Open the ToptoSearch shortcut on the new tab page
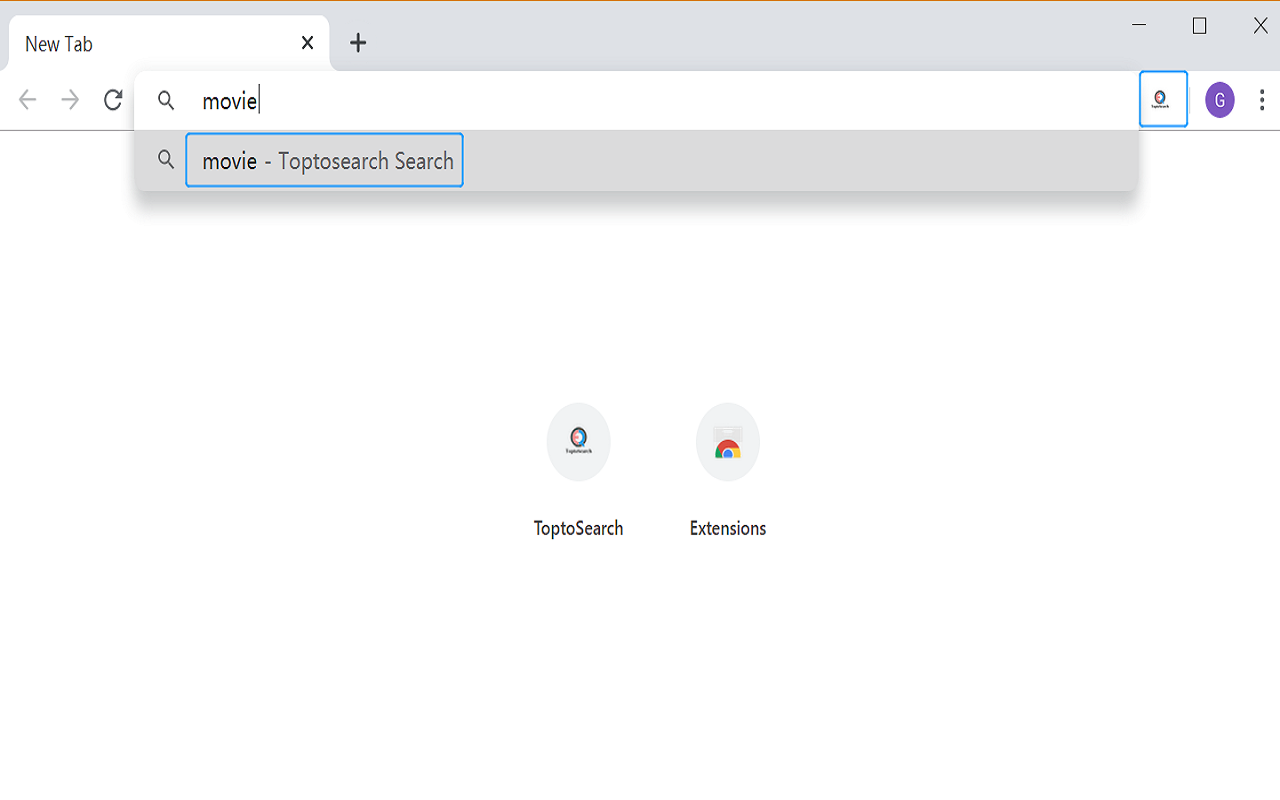This screenshot has width=1280, height=800. [x=578, y=441]
